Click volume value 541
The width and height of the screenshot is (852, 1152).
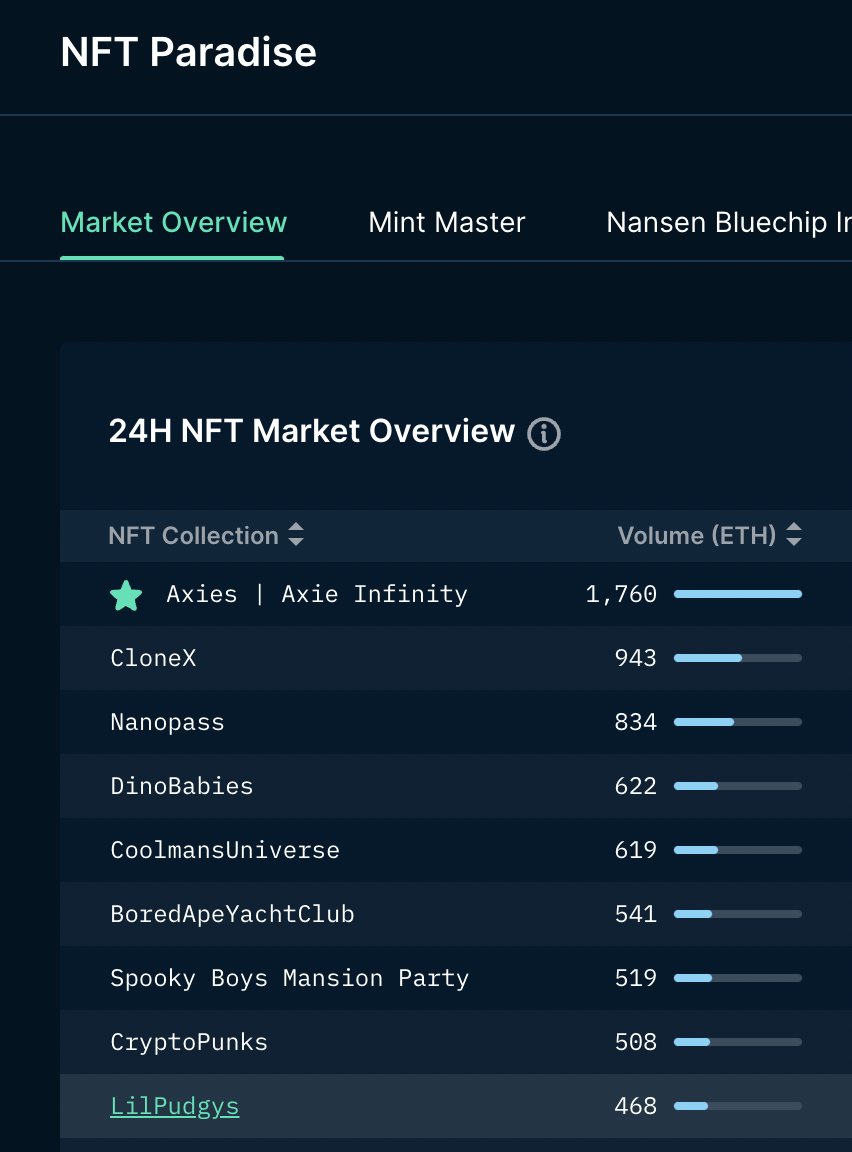point(635,913)
